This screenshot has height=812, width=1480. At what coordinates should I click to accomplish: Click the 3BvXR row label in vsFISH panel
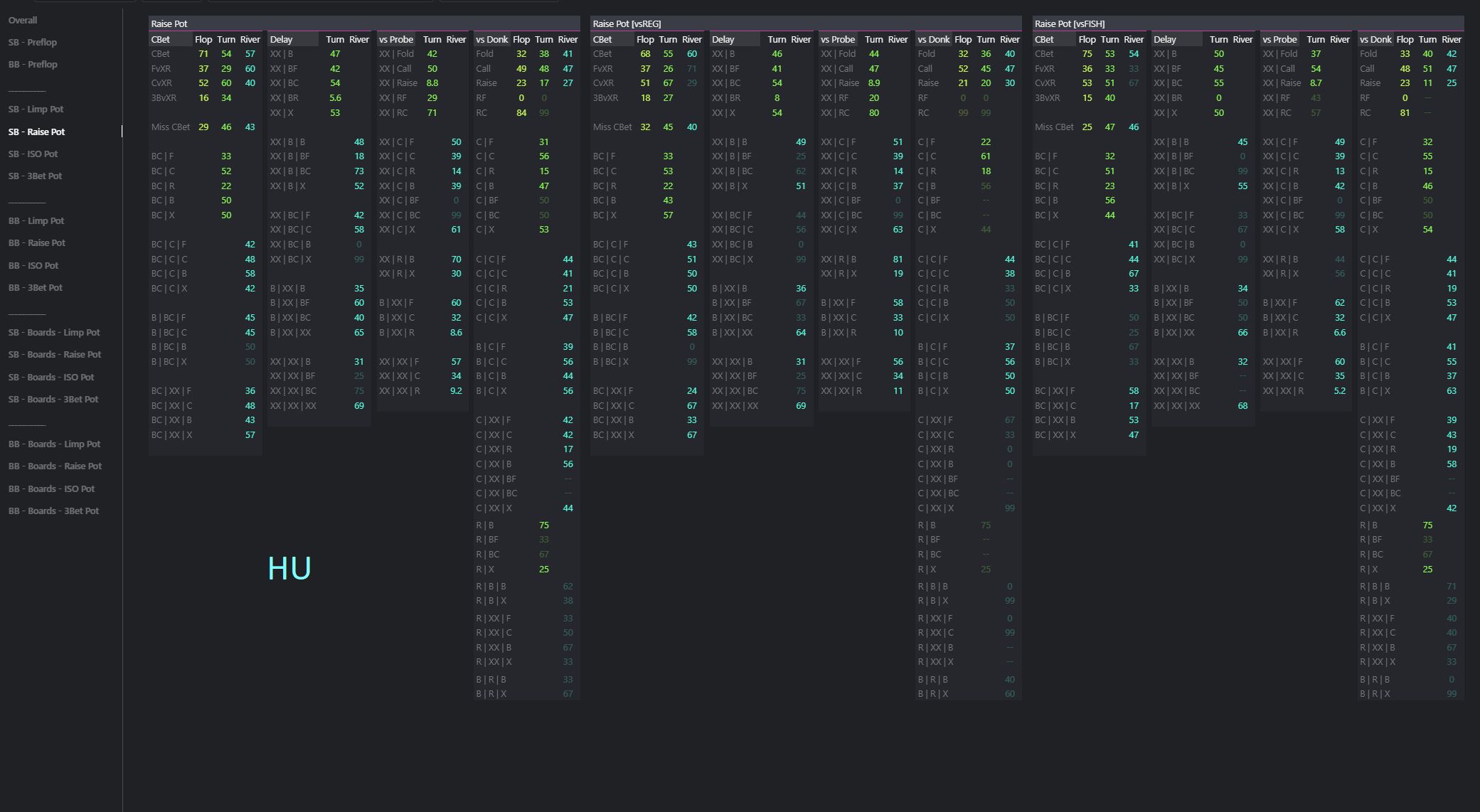point(1047,97)
